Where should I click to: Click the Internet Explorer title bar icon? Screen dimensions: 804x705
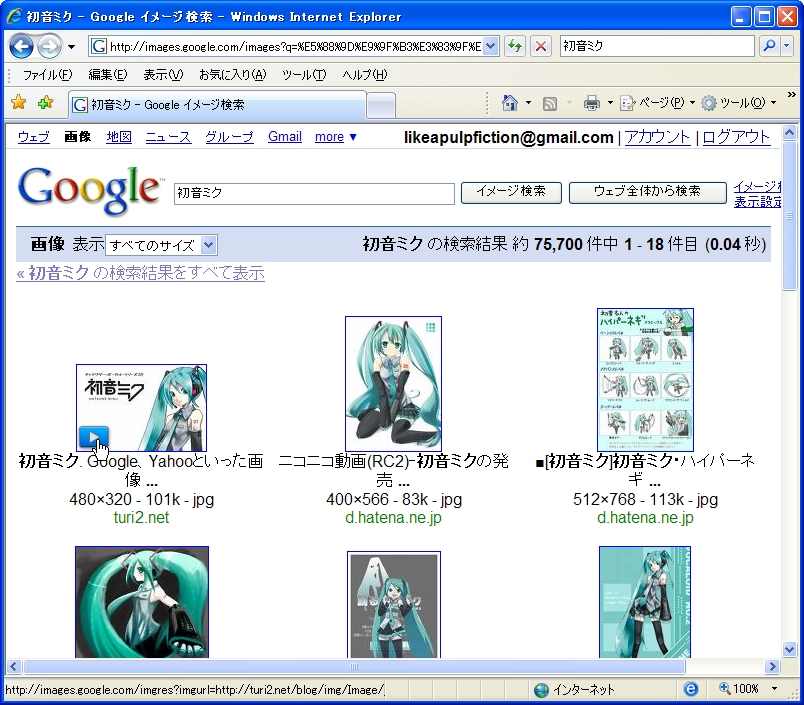tap(14, 16)
